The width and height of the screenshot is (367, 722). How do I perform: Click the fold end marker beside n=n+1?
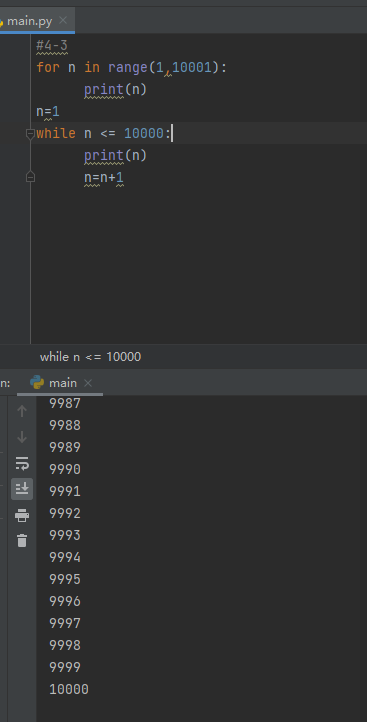(30, 177)
